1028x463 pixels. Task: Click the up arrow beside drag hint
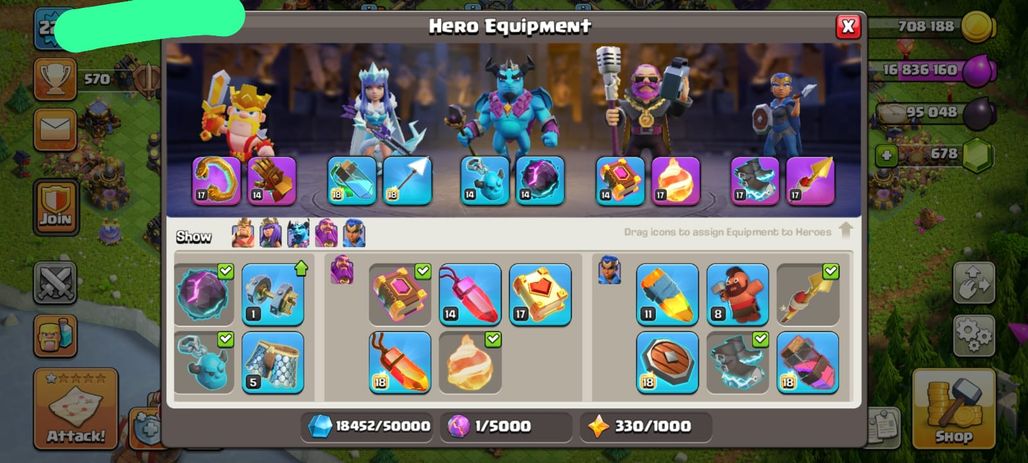pos(846,231)
